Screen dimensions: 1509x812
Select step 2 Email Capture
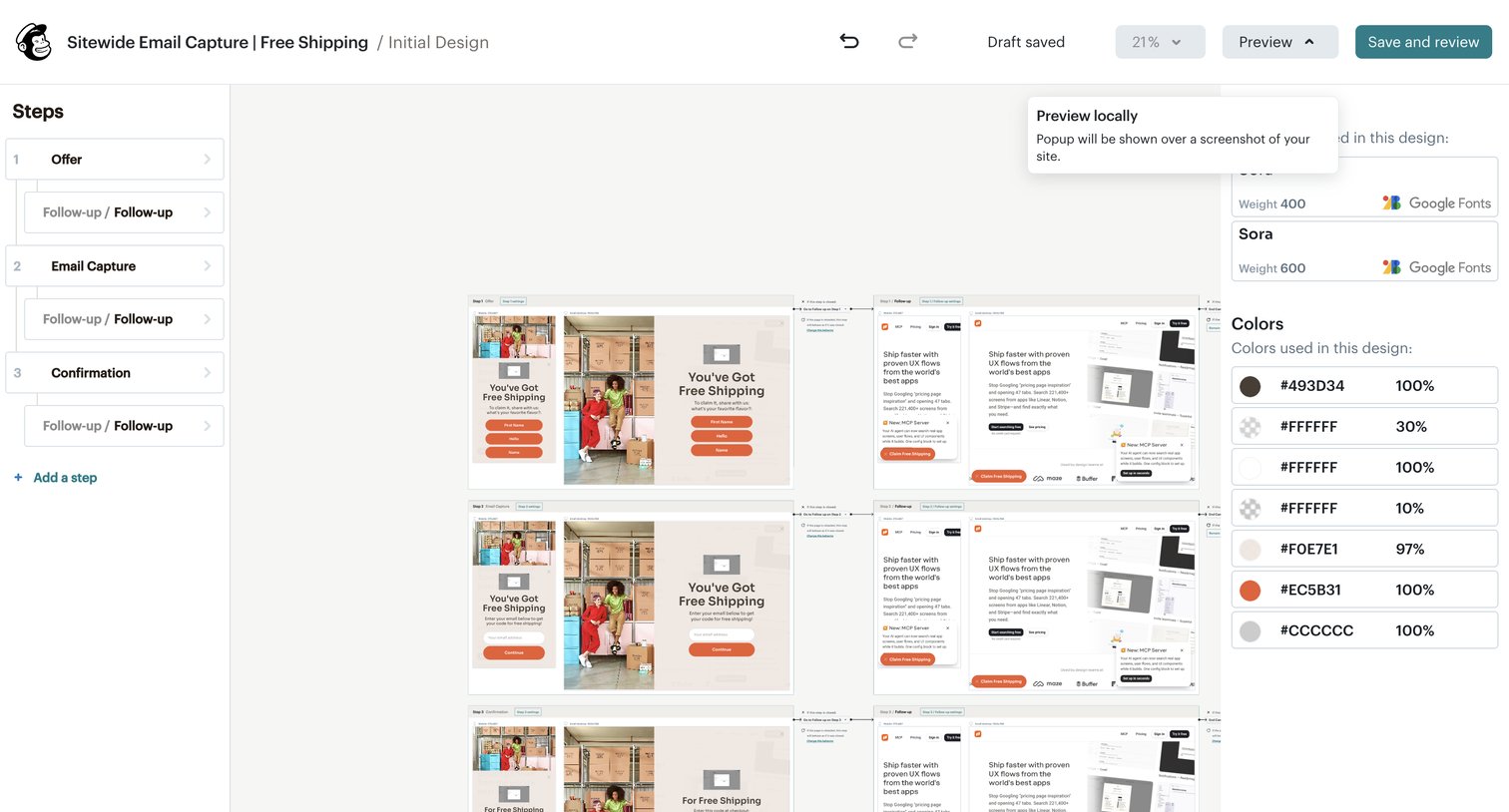pyautogui.click(x=115, y=266)
